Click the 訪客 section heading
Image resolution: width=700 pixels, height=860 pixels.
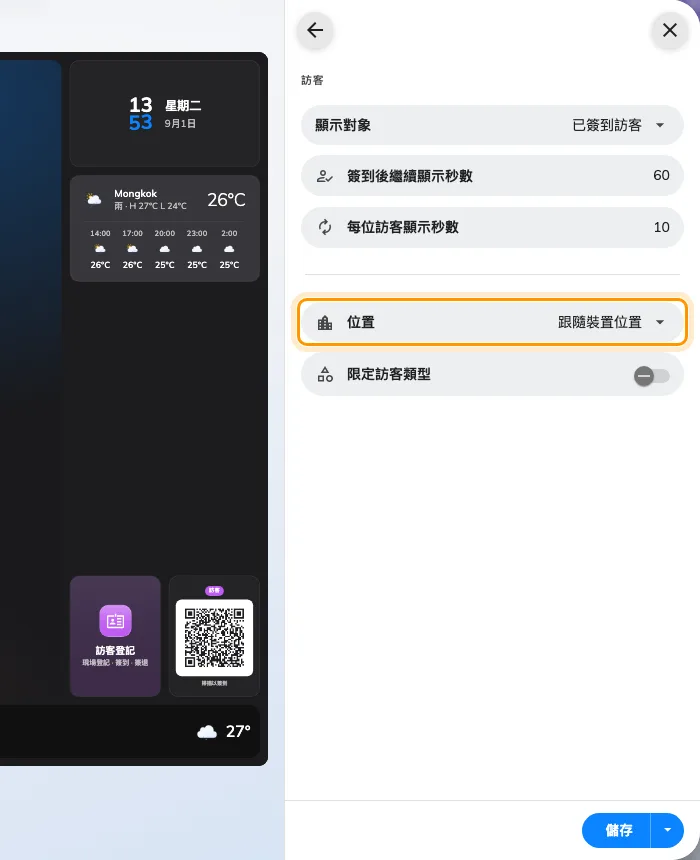(312, 81)
